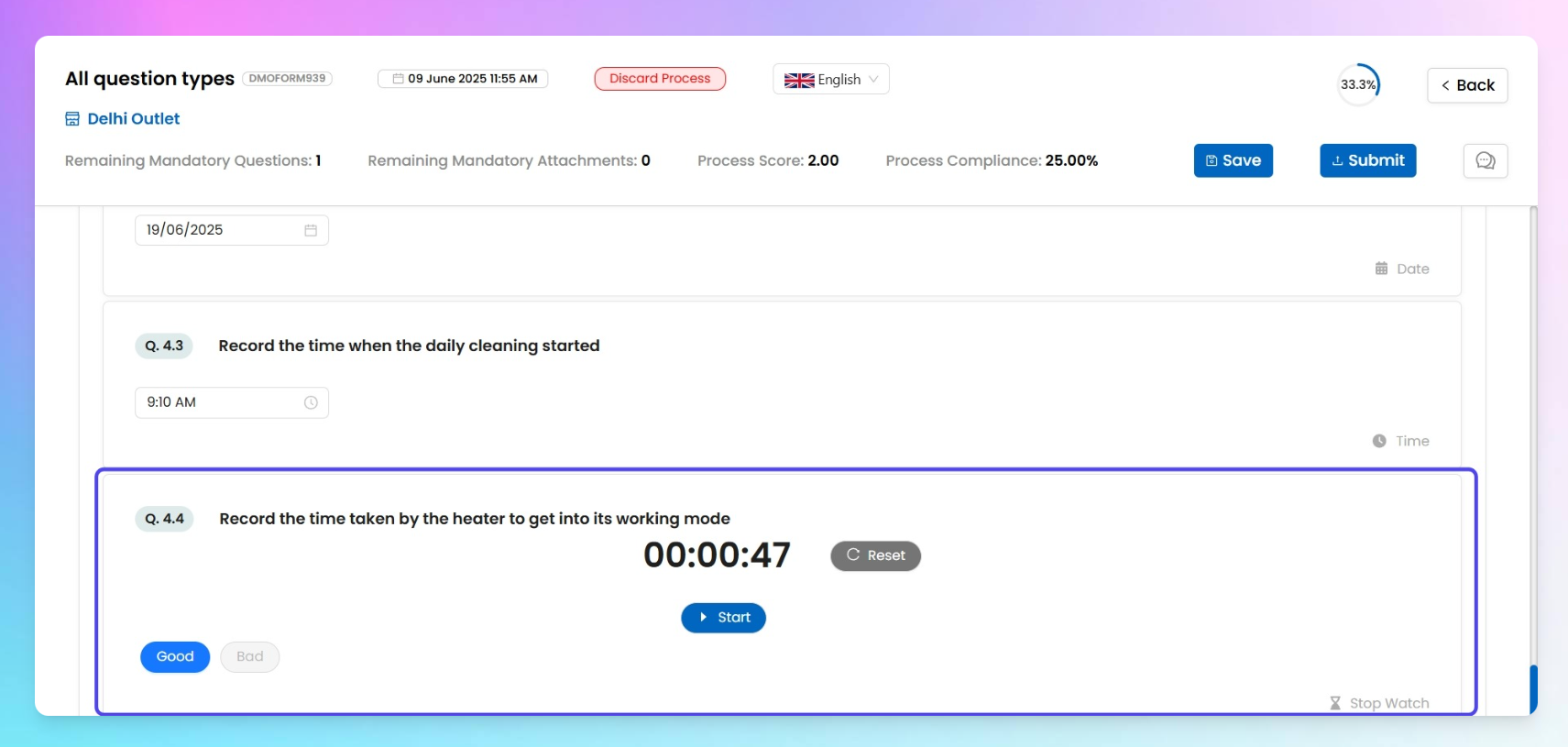Click the calendar icon beside 09 June 2025

point(398,79)
